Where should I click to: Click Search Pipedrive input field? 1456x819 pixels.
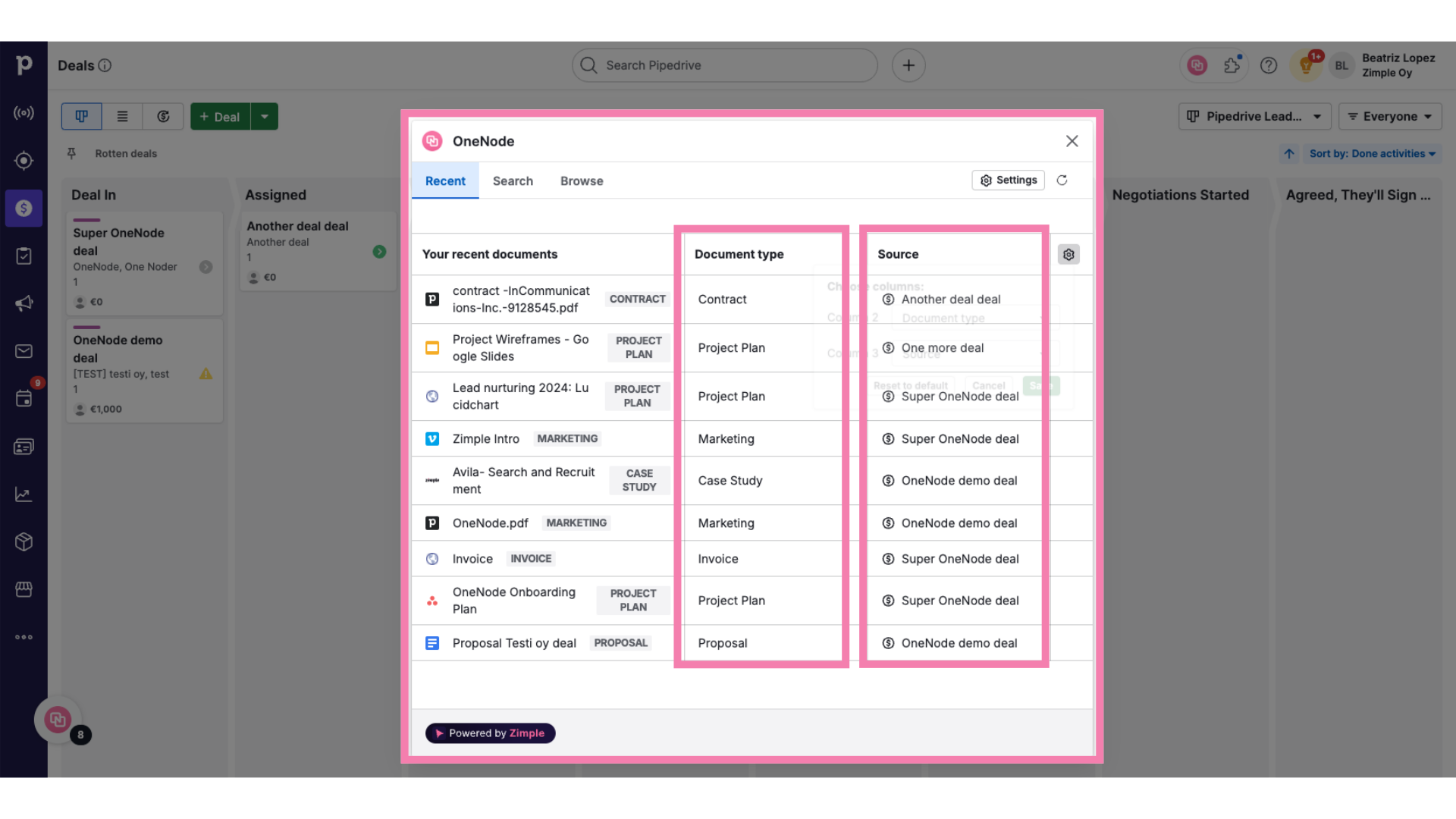(725, 65)
